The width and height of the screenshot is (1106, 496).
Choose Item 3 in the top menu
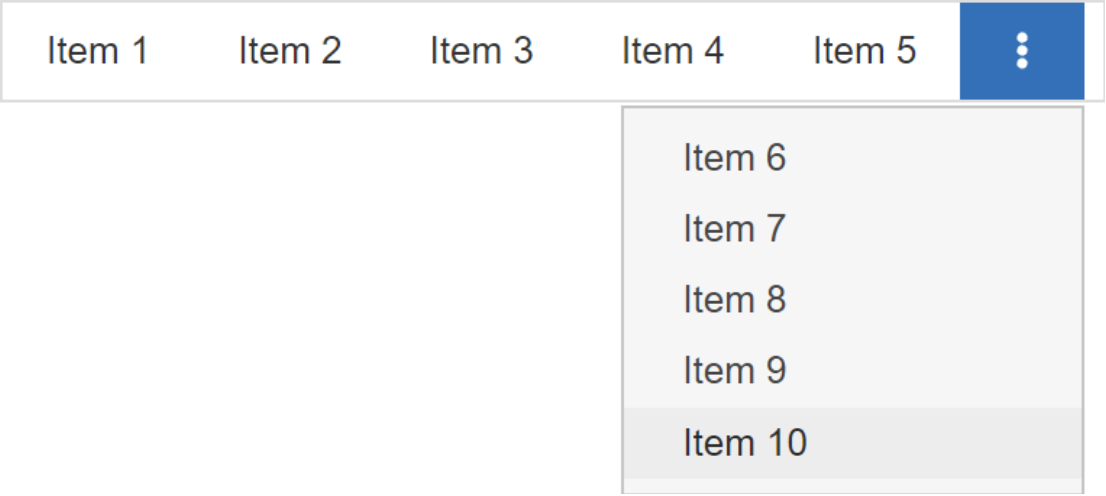click(481, 51)
